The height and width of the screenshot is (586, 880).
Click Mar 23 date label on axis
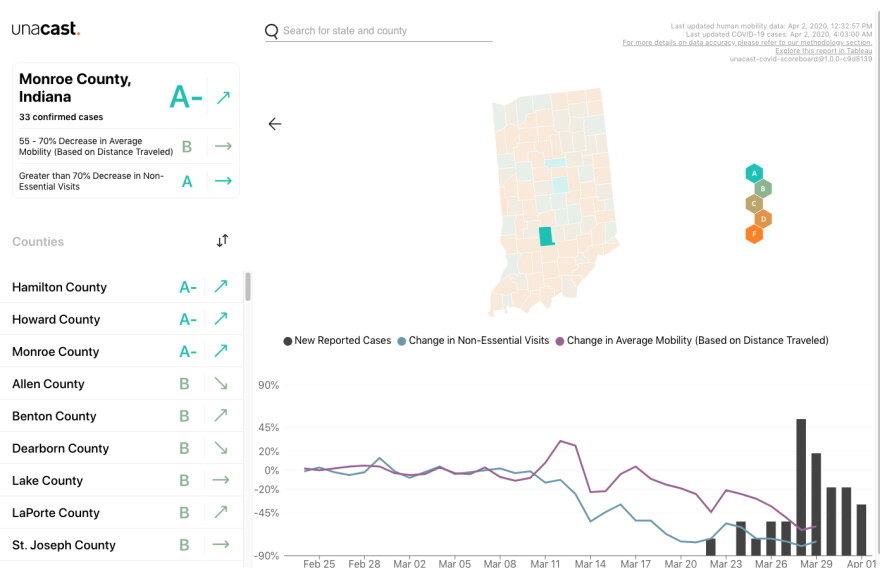[x=726, y=564]
